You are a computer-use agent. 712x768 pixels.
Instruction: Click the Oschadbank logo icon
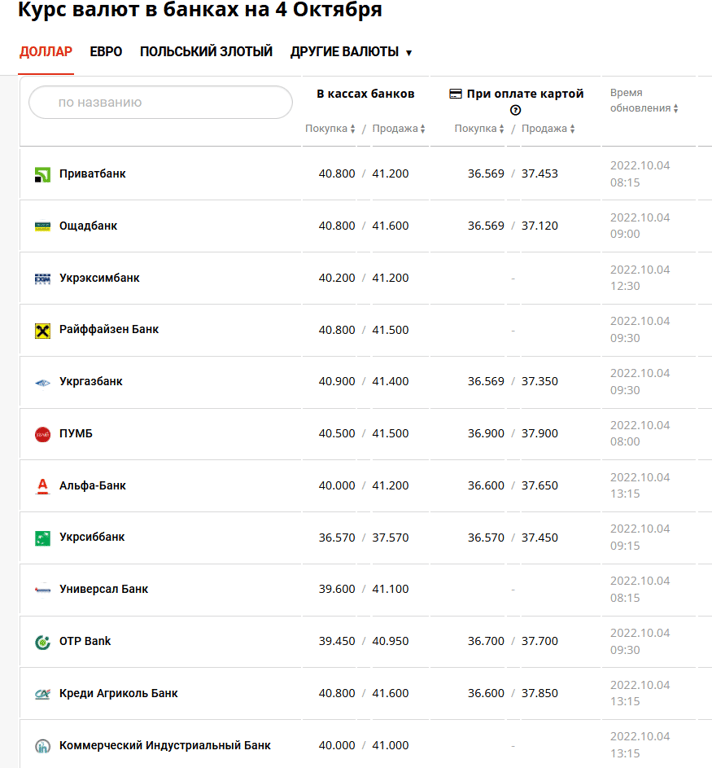[43, 226]
